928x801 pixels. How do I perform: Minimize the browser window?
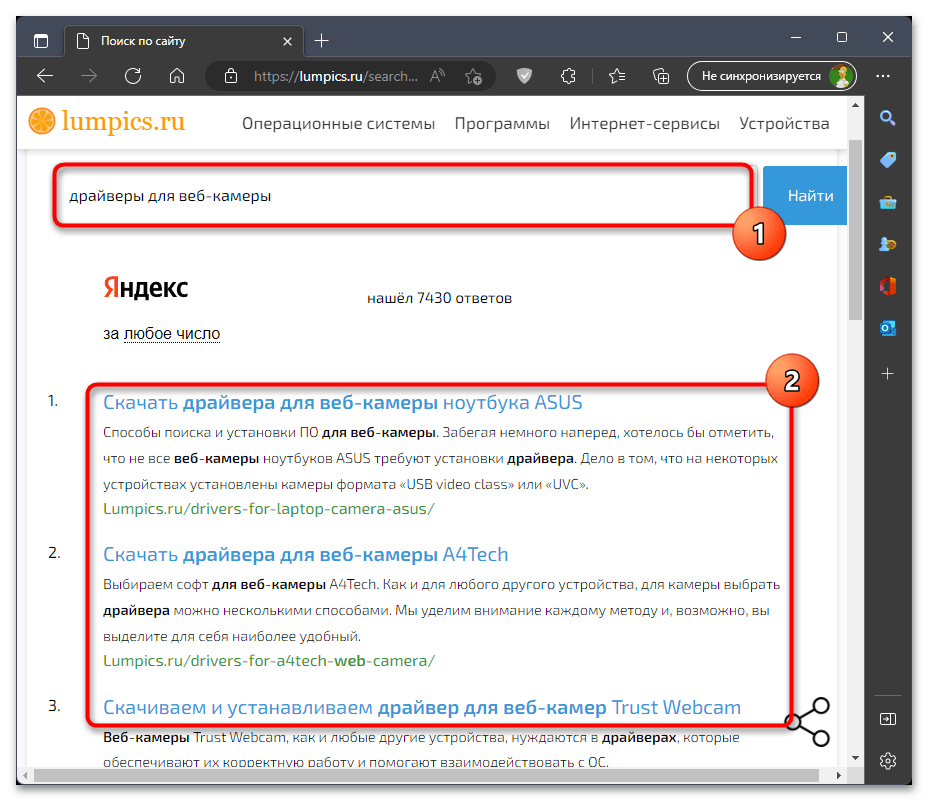[796, 37]
